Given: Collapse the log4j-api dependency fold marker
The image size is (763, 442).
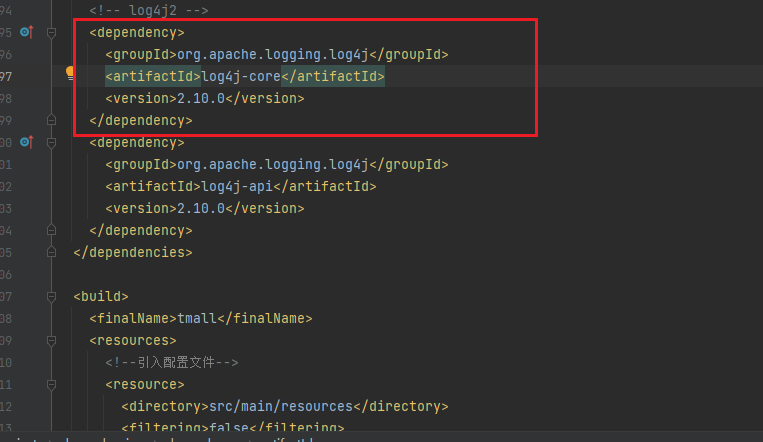Looking at the screenshot, I should coord(53,143).
